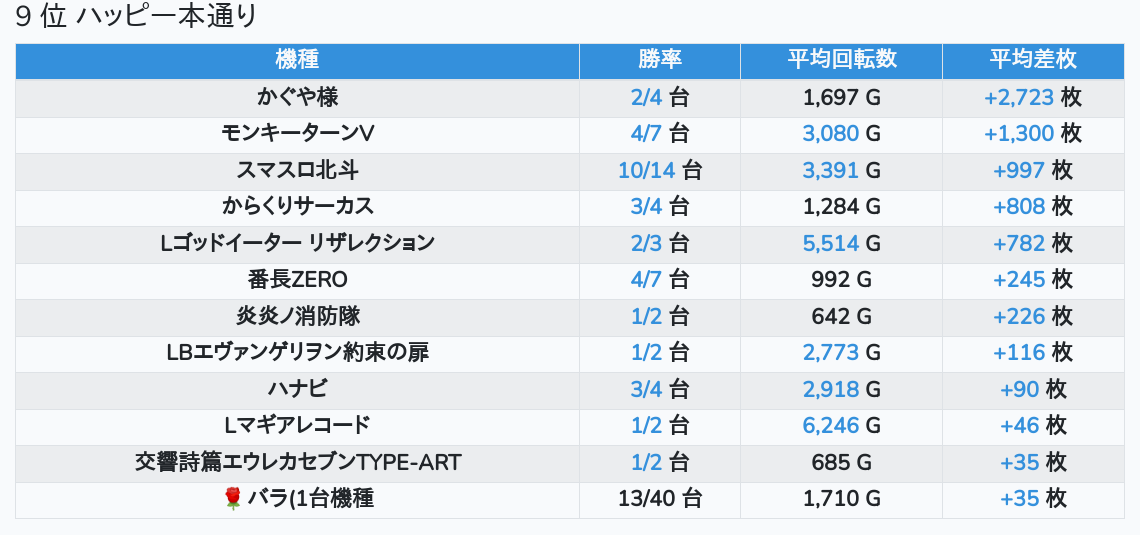1140x535 pixels.
Task: Open the 3,080 G average spins link
Action: click(x=830, y=134)
